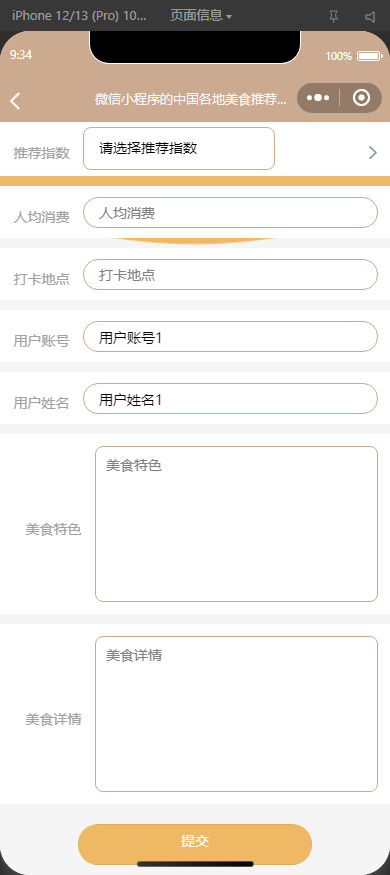Close mini program with the circle target icon

[x=362, y=98]
